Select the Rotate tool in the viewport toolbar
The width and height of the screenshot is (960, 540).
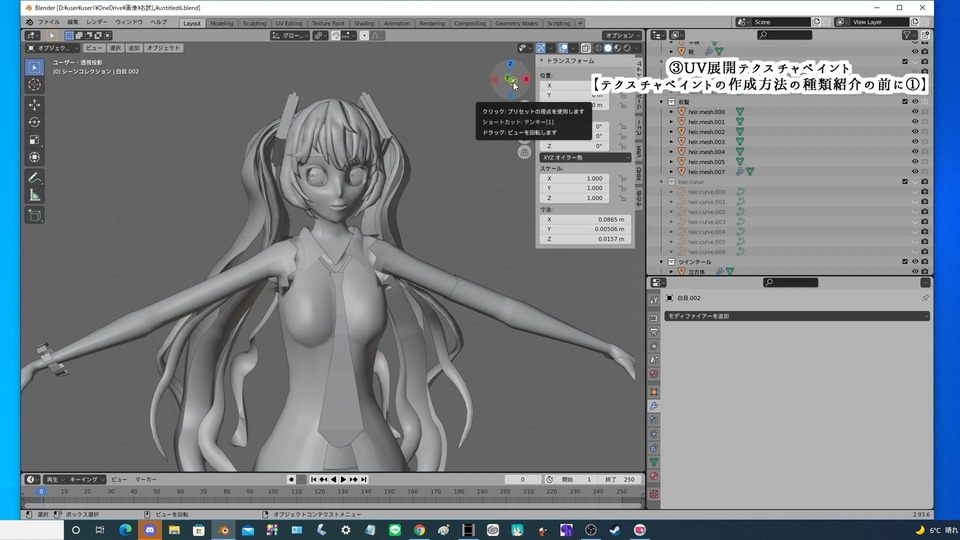[x=34, y=122]
